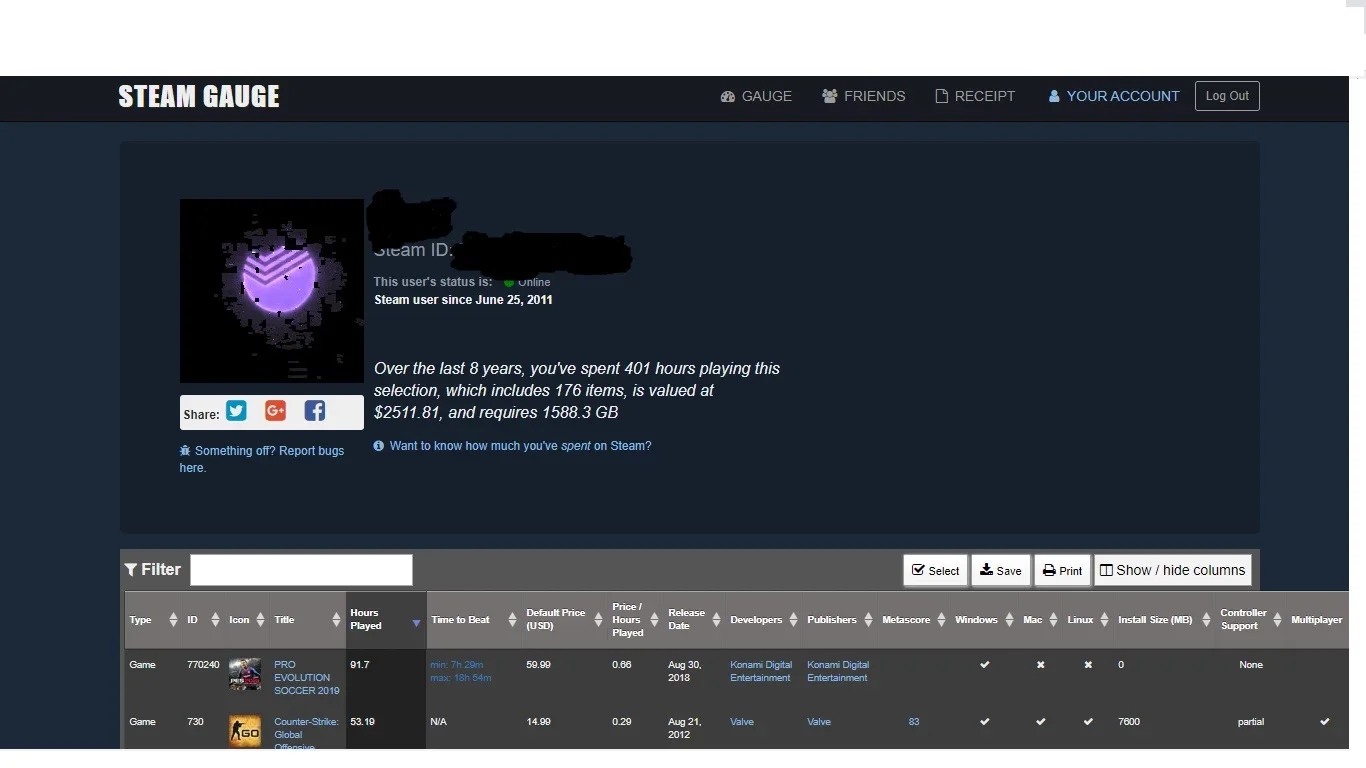This screenshot has height=768, width=1366.
Task: Open the Gauge menu item
Action: coord(756,96)
